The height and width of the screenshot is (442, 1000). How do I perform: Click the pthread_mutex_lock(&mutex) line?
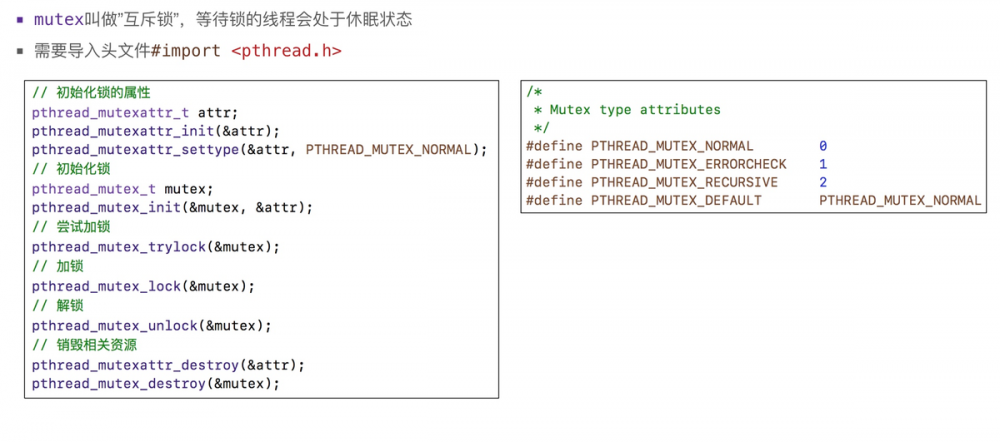pyautogui.click(x=143, y=285)
